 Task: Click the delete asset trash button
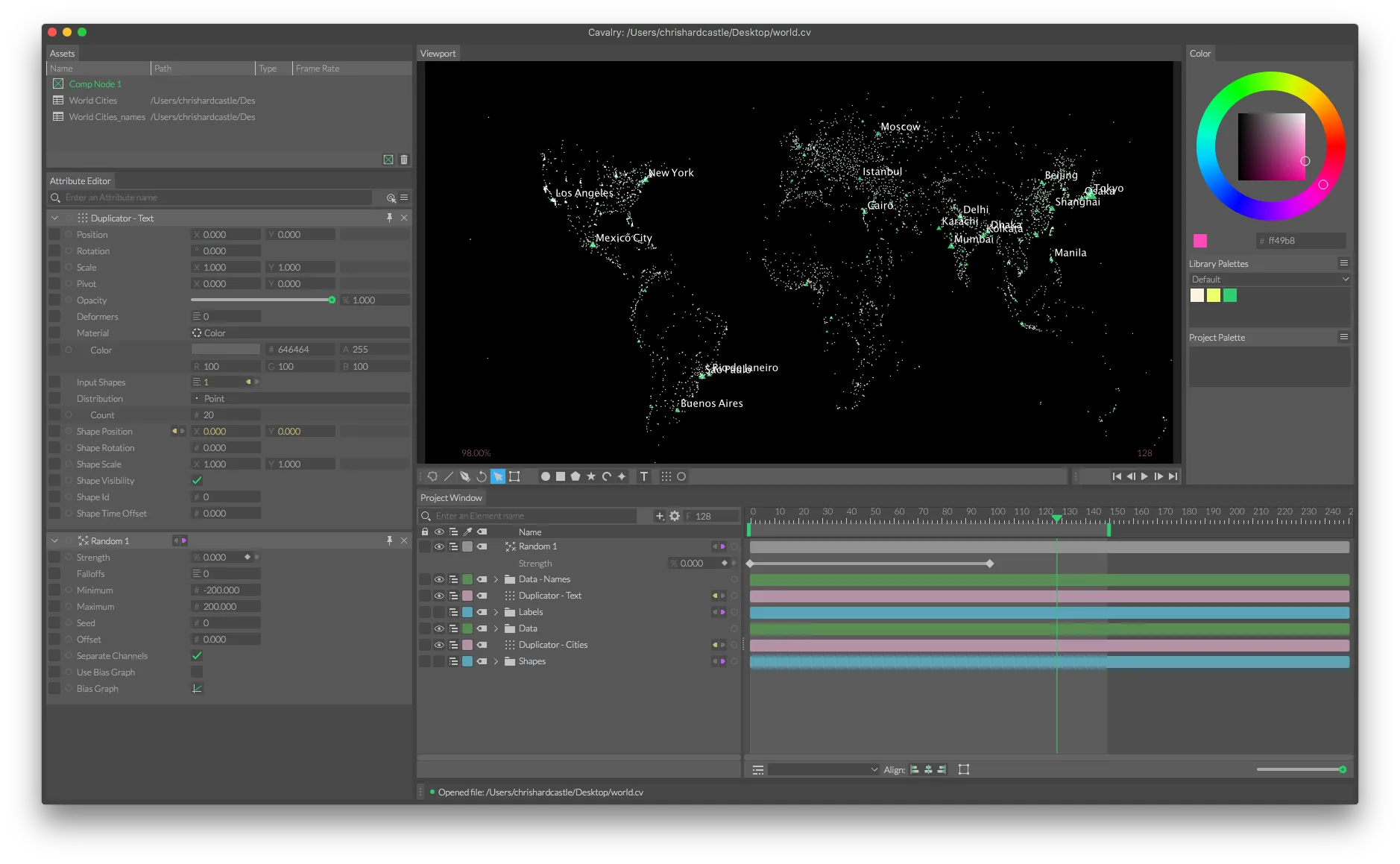pyautogui.click(x=404, y=160)
